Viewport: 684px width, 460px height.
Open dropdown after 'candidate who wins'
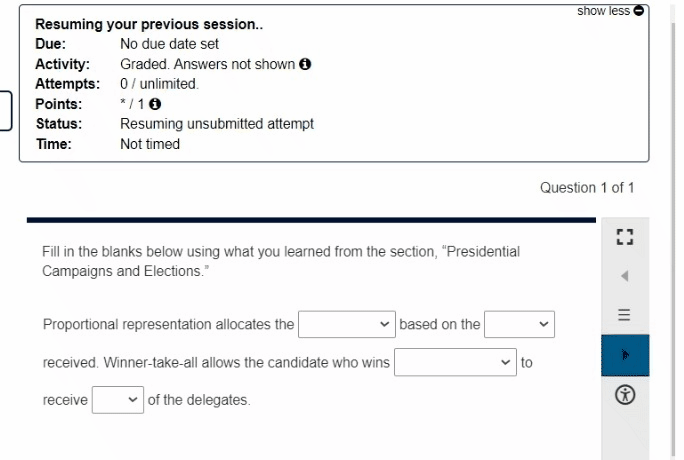click(455, 362)
